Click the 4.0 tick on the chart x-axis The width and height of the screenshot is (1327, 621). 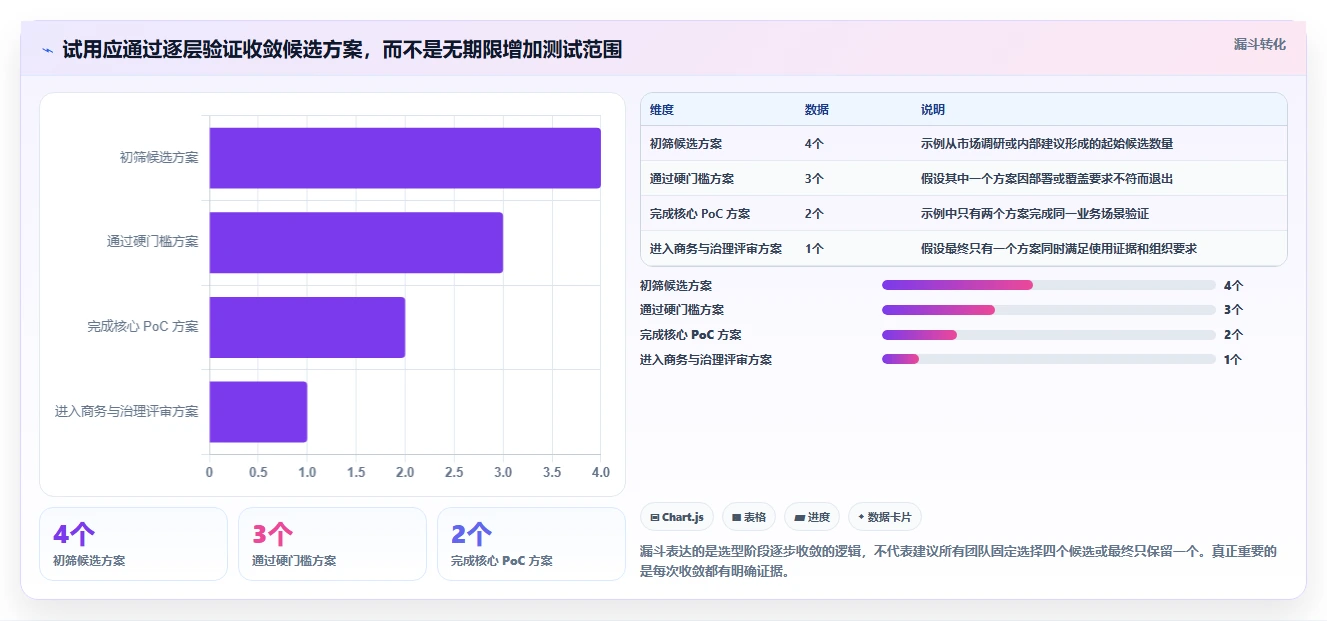tap(600, 472)
